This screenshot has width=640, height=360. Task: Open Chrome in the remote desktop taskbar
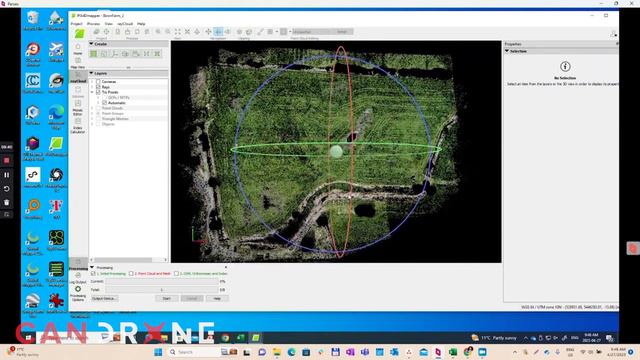pos(225,338)
